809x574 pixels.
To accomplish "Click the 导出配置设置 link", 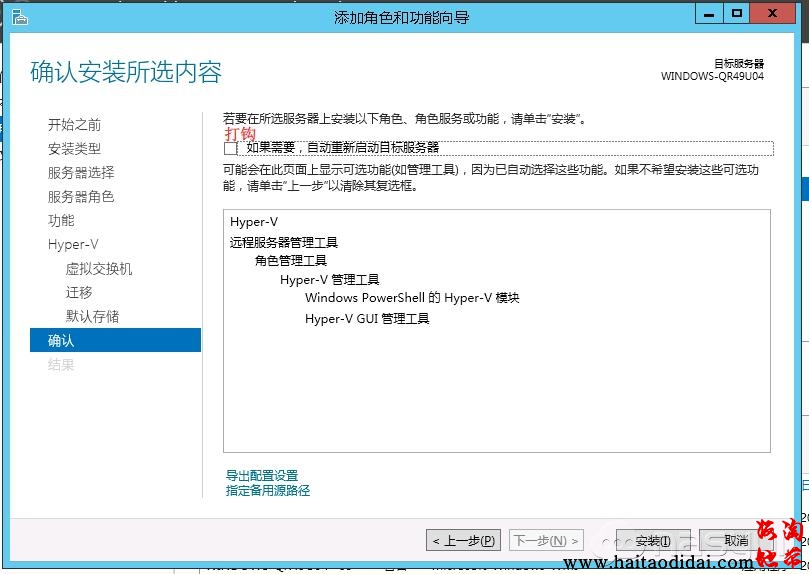I will point(262,476).
